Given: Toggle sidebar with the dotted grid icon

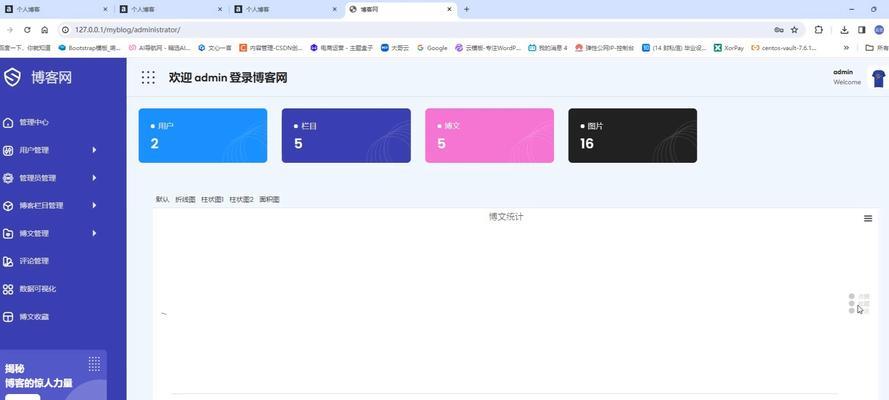Looking at the screenshot, I should pyautogui.click(x=148, y=78).
